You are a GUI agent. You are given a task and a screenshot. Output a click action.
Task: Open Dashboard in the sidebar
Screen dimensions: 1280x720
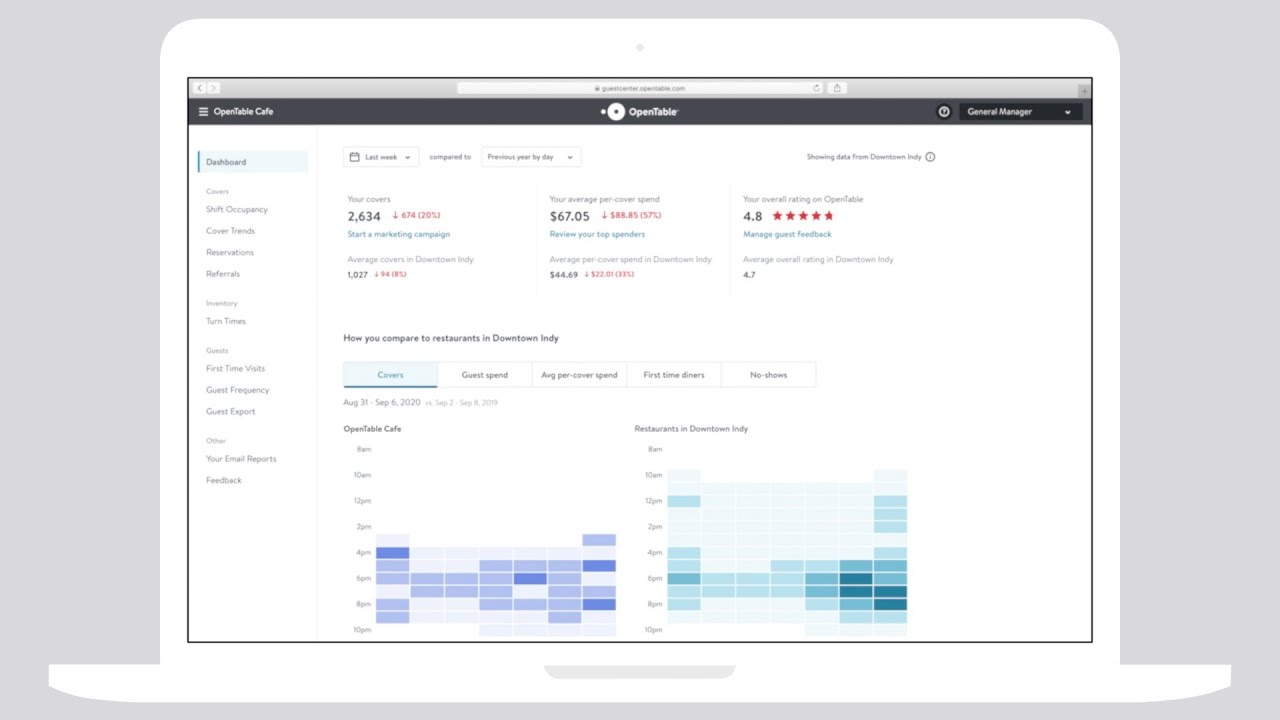(x=253, y=162)
